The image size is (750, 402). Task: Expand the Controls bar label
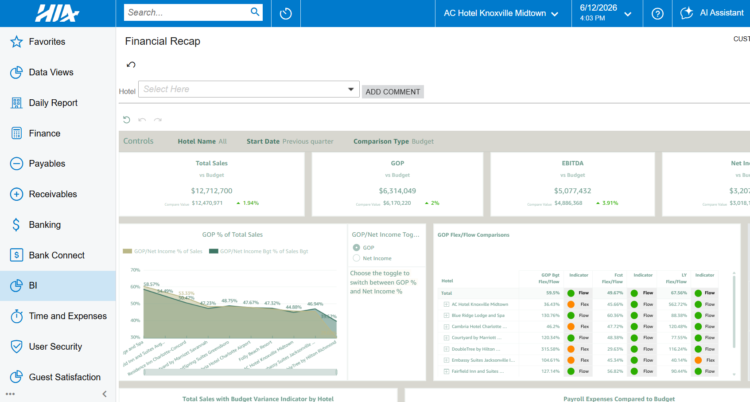point(138,141)
